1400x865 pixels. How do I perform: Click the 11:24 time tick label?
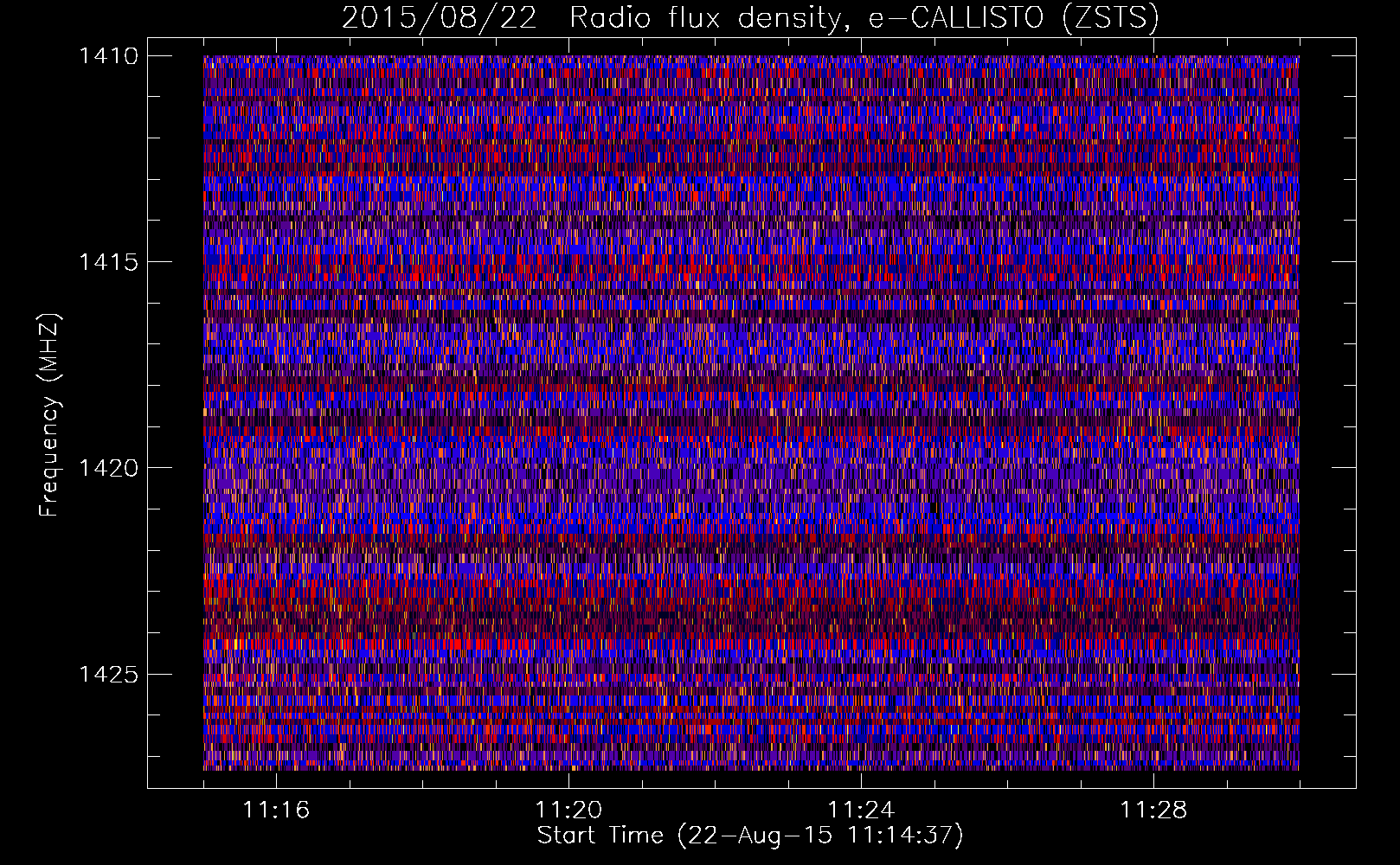coord(861,810)
